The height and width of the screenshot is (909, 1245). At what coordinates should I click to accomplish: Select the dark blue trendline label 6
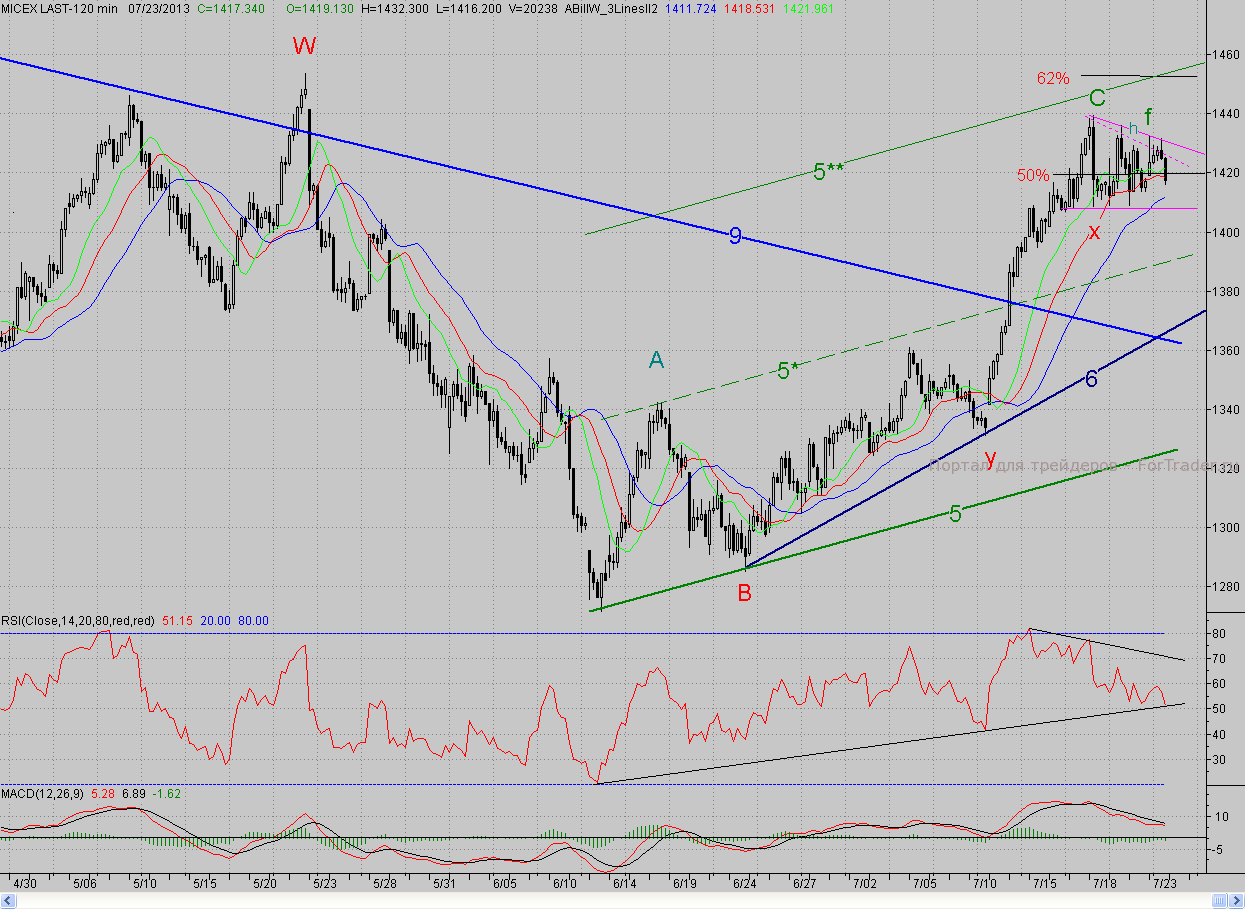click(1092, 379)
